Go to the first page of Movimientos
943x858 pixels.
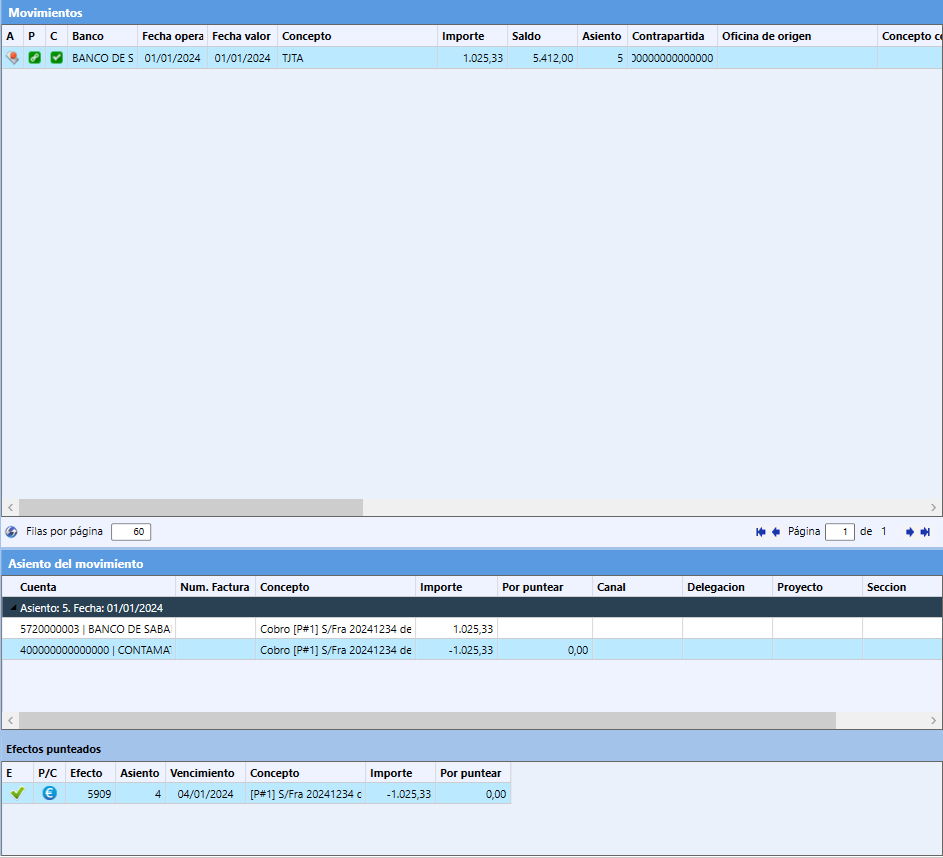pyautogui.click(x=761, y=532)
